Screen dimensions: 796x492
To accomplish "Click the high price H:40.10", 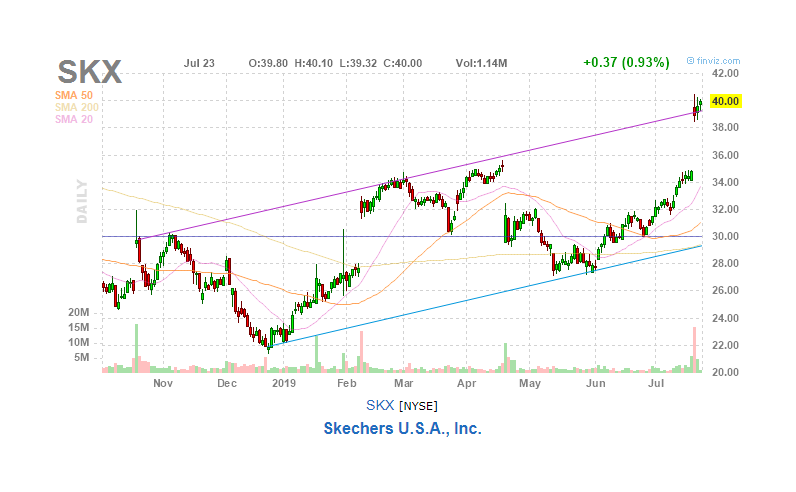I will click(314, 63).
